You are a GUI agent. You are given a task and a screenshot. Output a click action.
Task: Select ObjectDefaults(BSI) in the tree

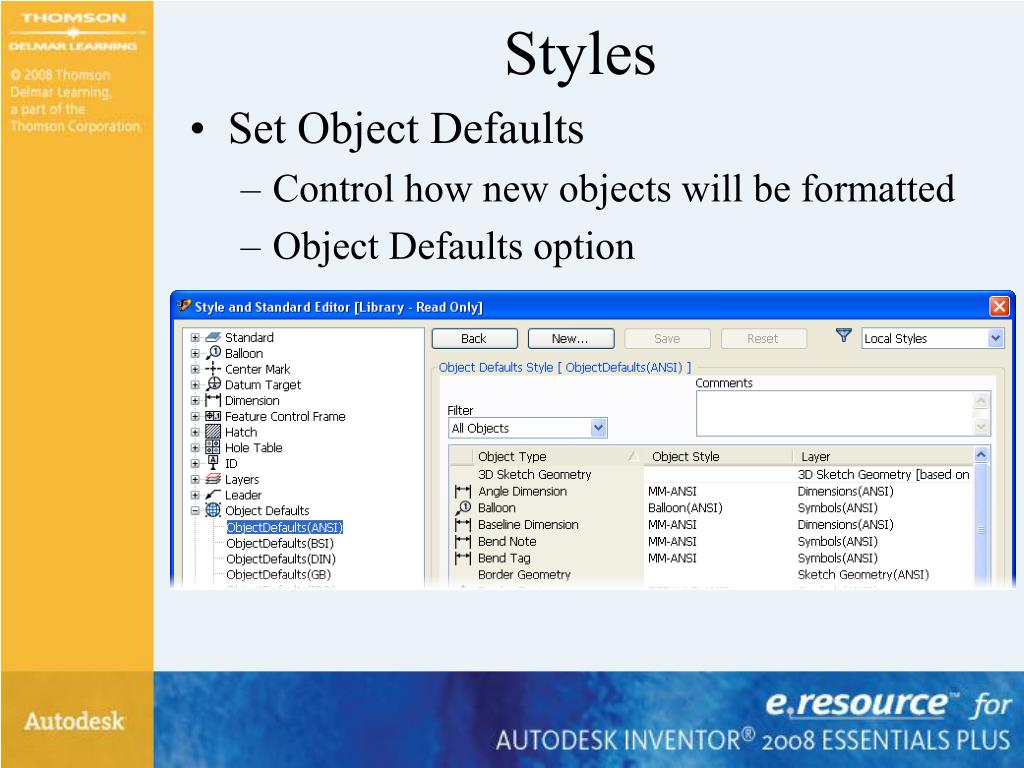click(x=279, y=543)
